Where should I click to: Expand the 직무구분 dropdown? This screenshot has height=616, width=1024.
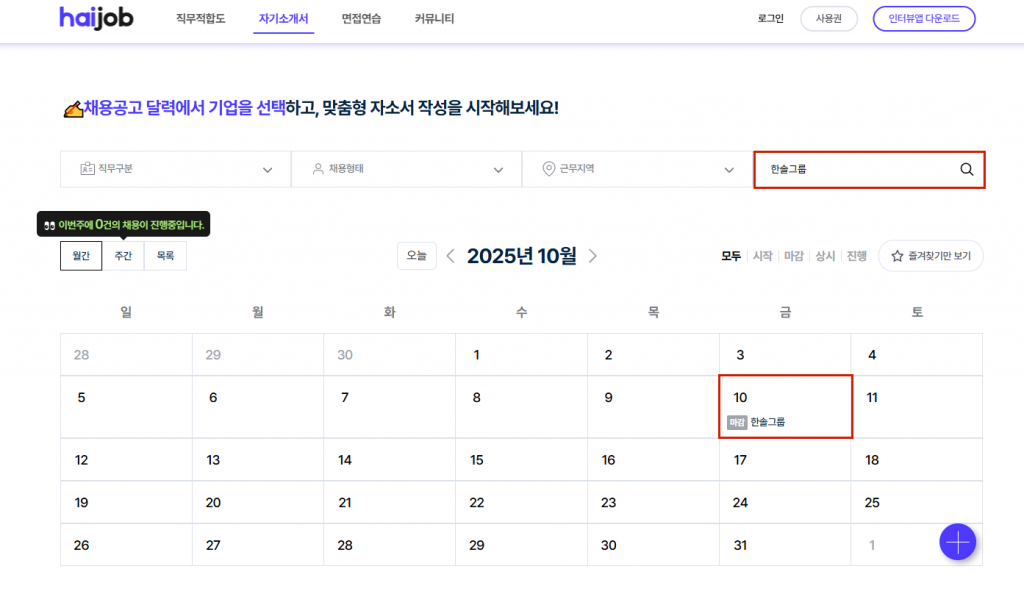pyautogui.click(x=175, y=170)
